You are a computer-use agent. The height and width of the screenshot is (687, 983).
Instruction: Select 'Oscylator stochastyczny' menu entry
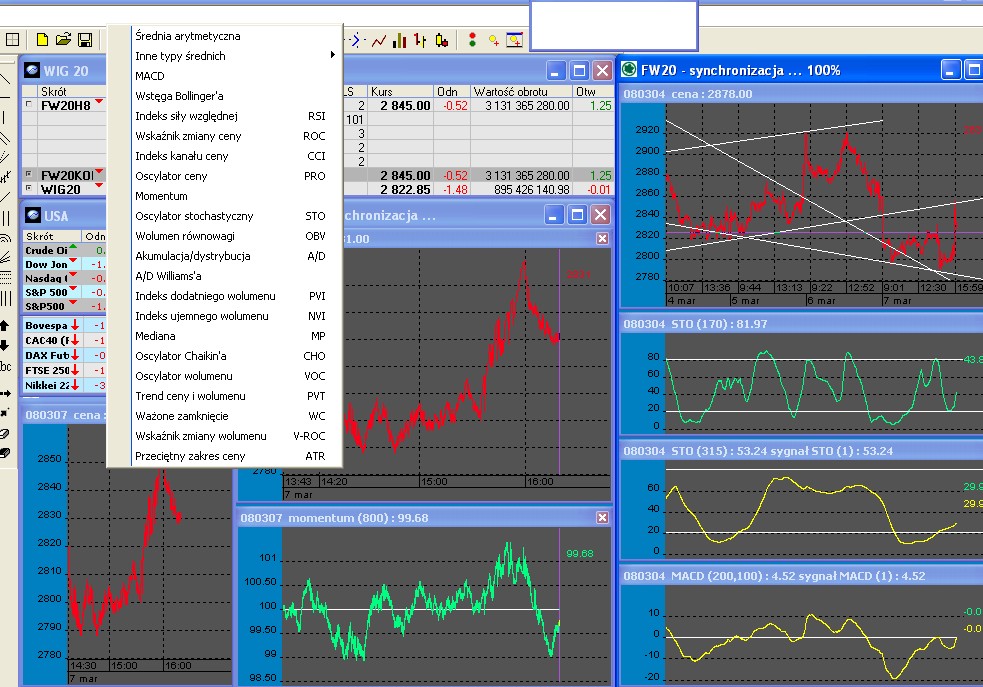coord(194,216)
